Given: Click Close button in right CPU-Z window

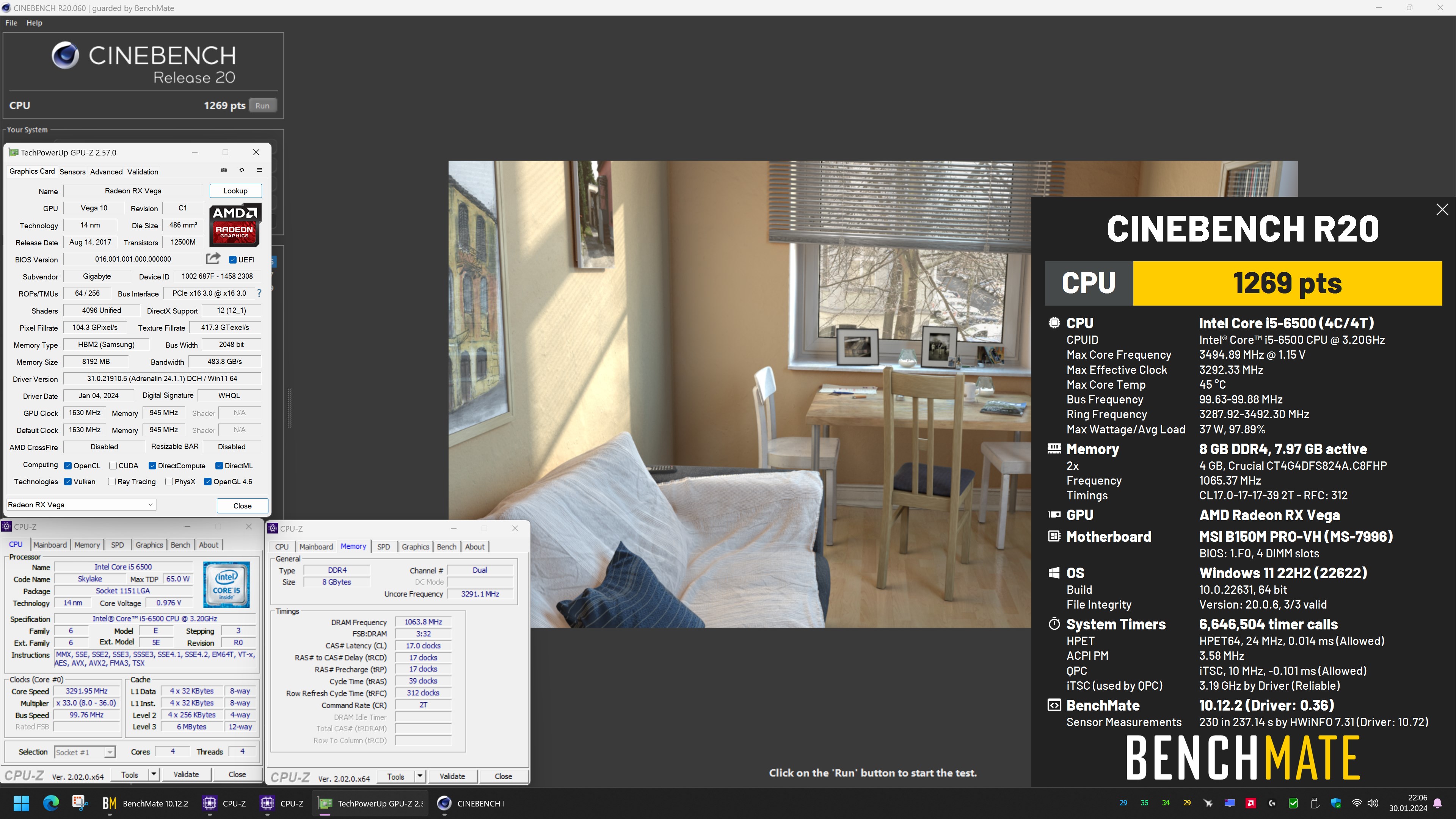Looking at the screenshot, I should [x=503, y=776].
